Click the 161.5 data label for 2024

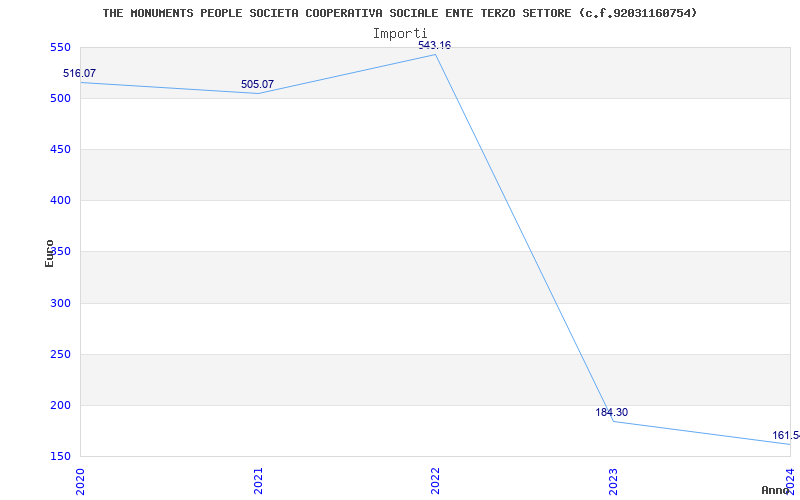786,436
